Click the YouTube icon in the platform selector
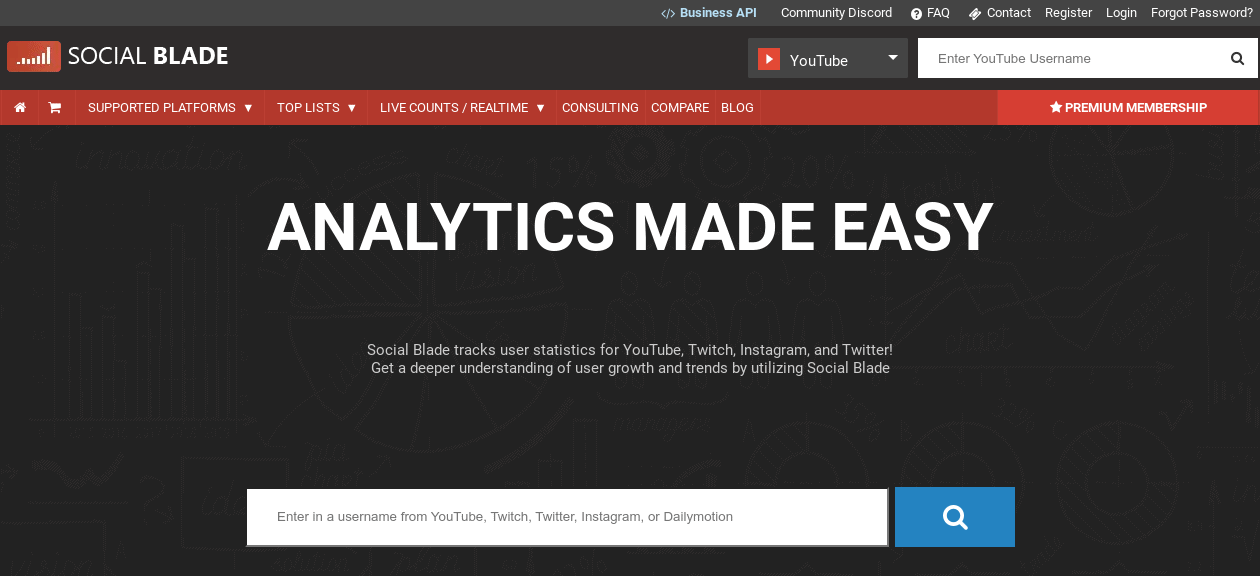The height and width of the screenshot is (576, 1260). 769,58
